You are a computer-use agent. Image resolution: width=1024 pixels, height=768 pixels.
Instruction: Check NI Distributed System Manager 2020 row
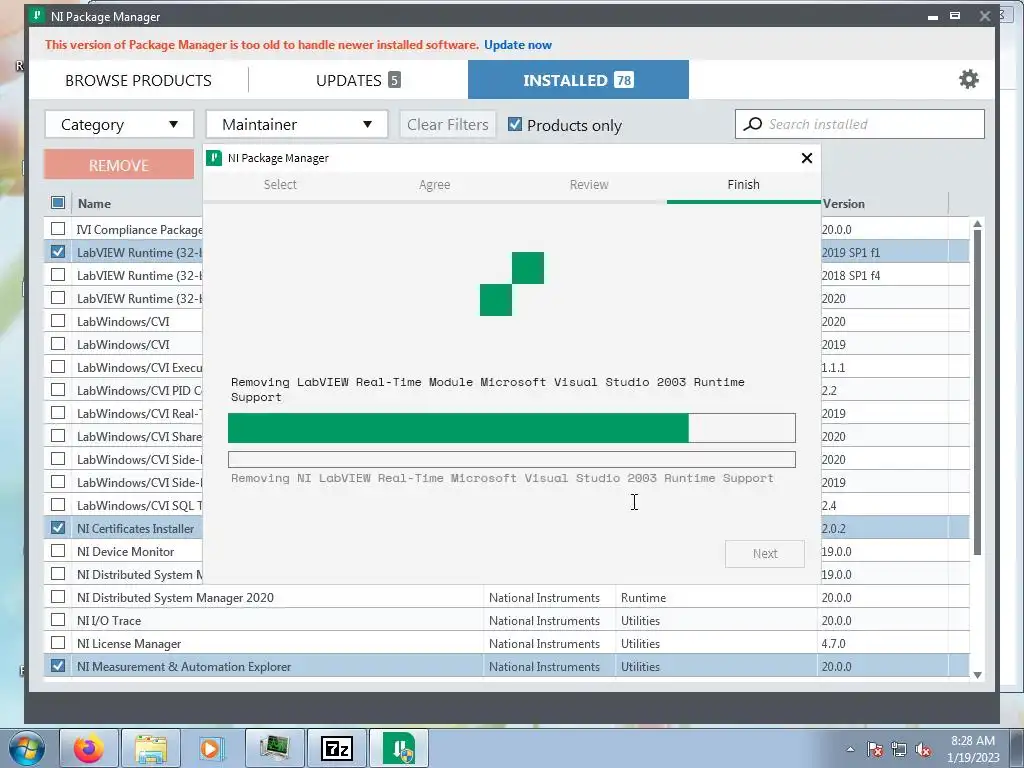[x=57, y=597]
